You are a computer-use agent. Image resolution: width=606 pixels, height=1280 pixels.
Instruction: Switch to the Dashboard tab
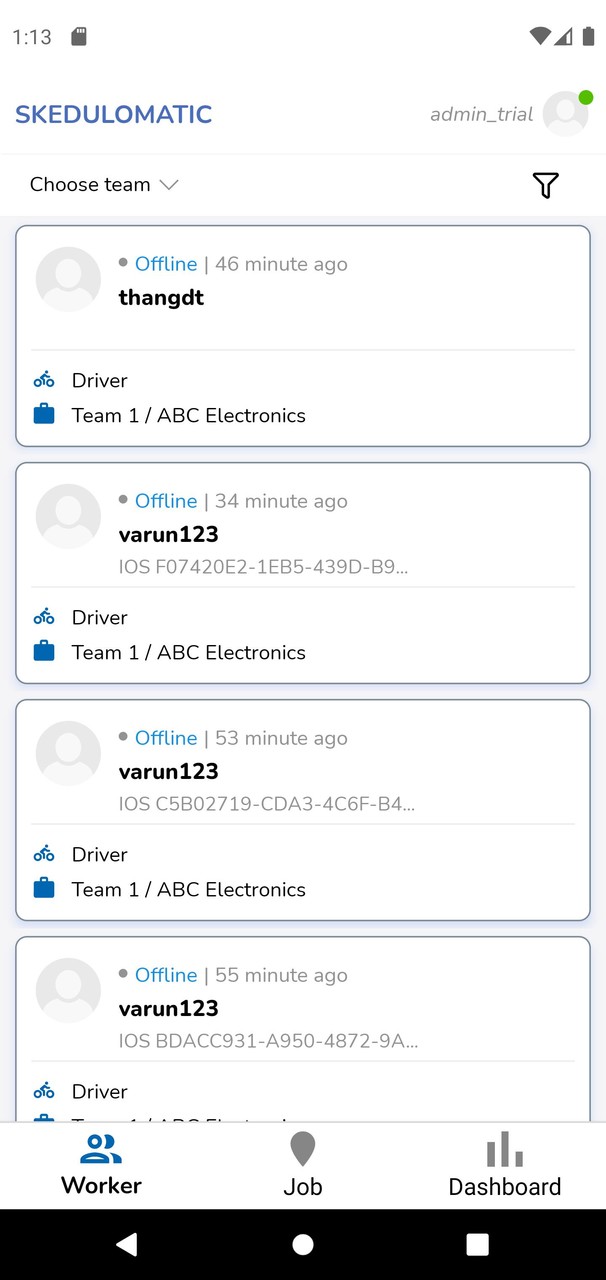(x=504, y=1165)
